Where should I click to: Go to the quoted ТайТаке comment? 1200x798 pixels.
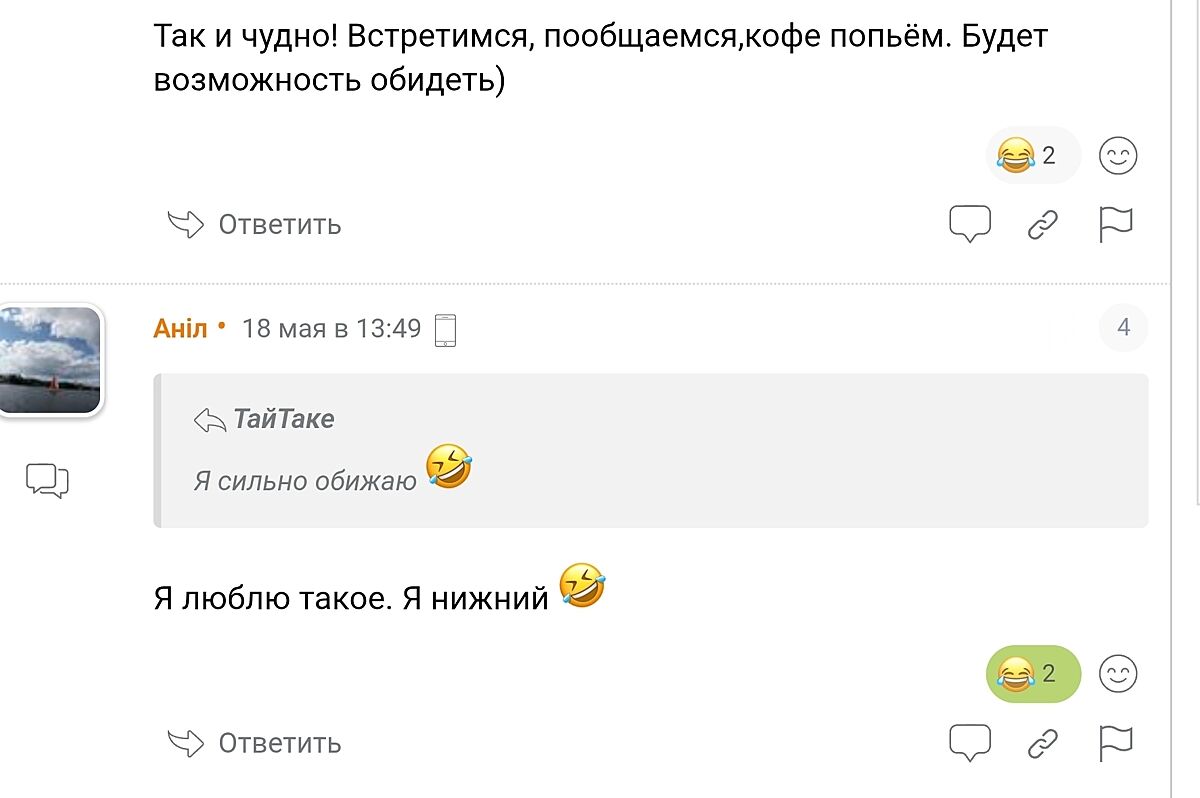tap(283, 419)
